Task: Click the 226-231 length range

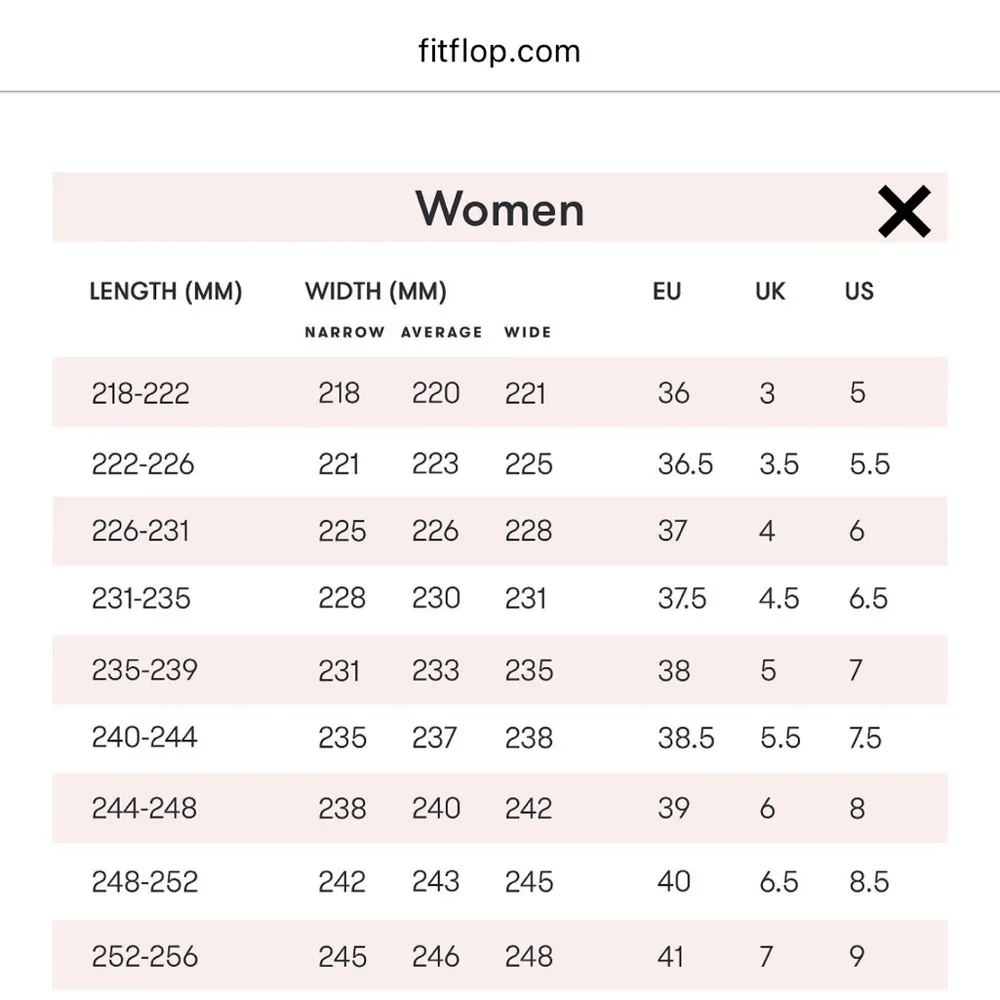Action: [140, 531]
